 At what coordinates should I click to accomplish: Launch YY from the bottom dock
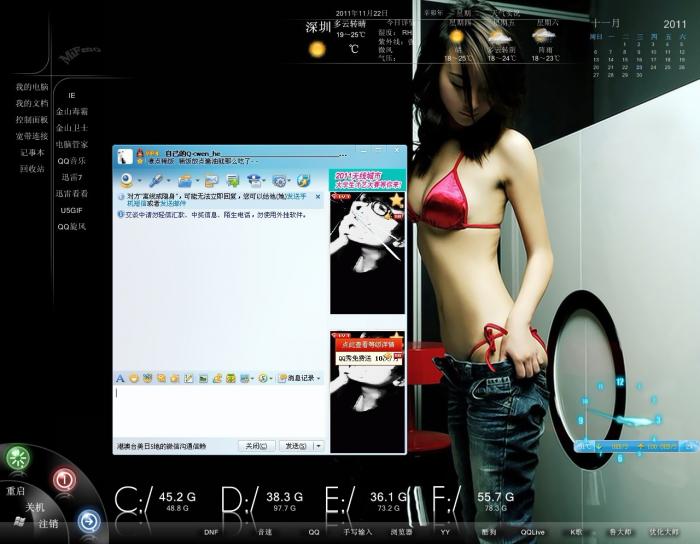[x=445, y=532]
